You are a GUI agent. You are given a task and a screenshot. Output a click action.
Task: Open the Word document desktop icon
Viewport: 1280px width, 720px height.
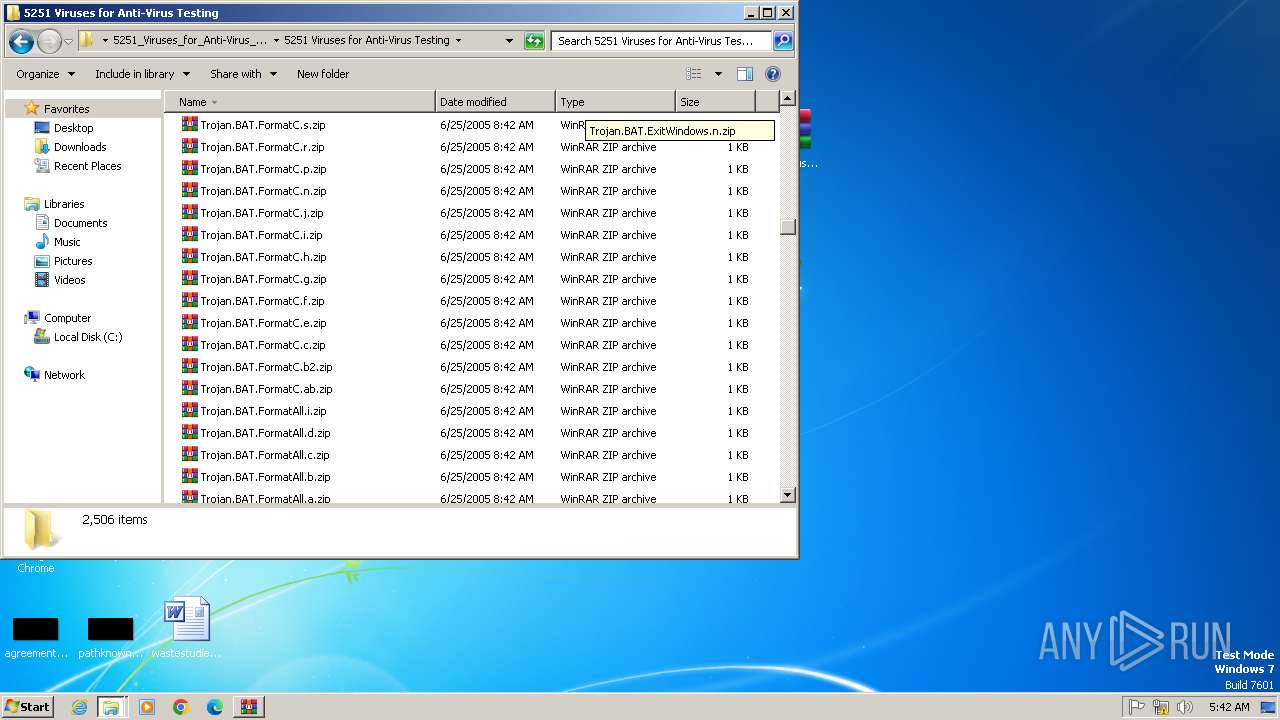(x=187, y=619)
